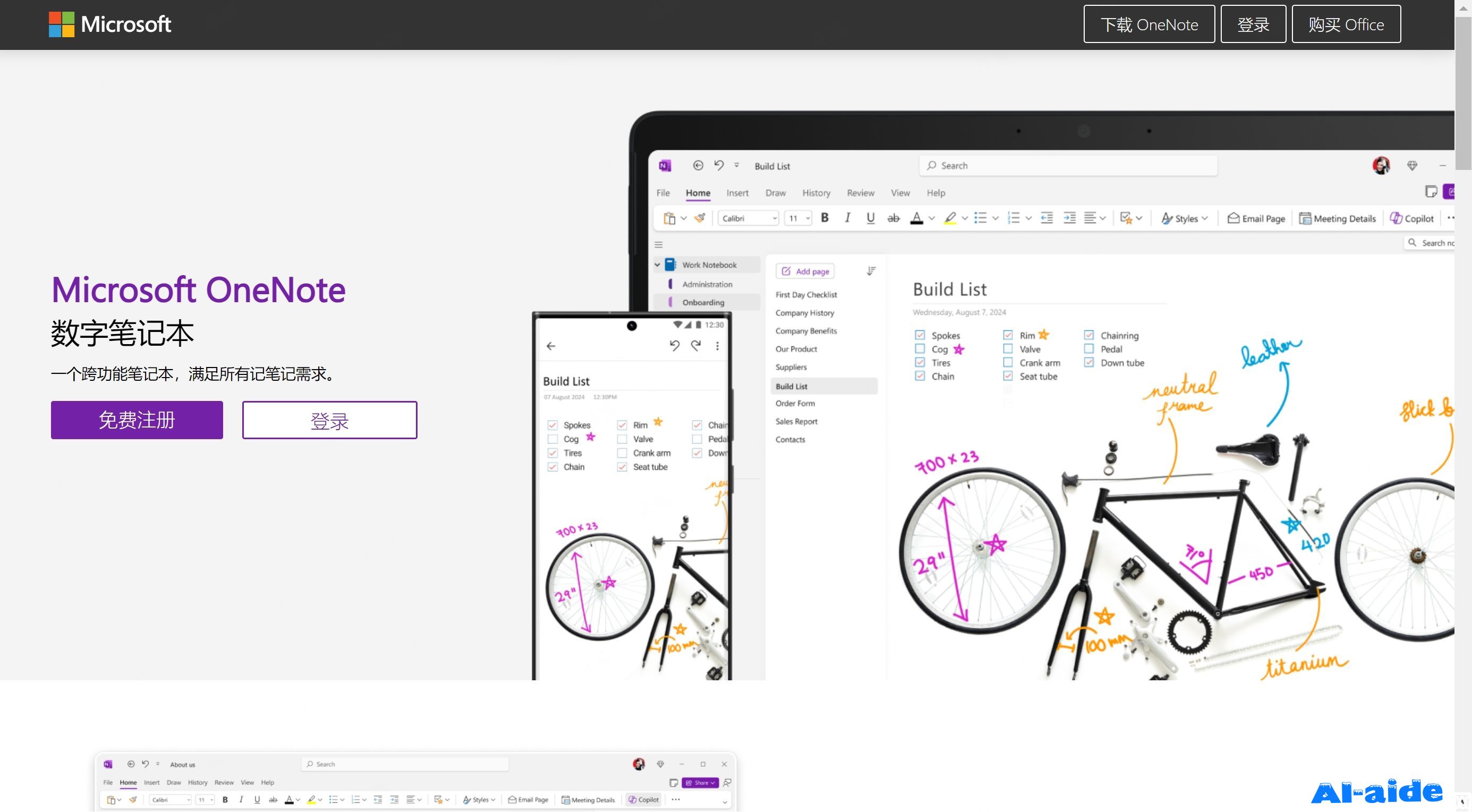
Task: Click the OneNote app icon on the tablet
Action: coord(665,166)
